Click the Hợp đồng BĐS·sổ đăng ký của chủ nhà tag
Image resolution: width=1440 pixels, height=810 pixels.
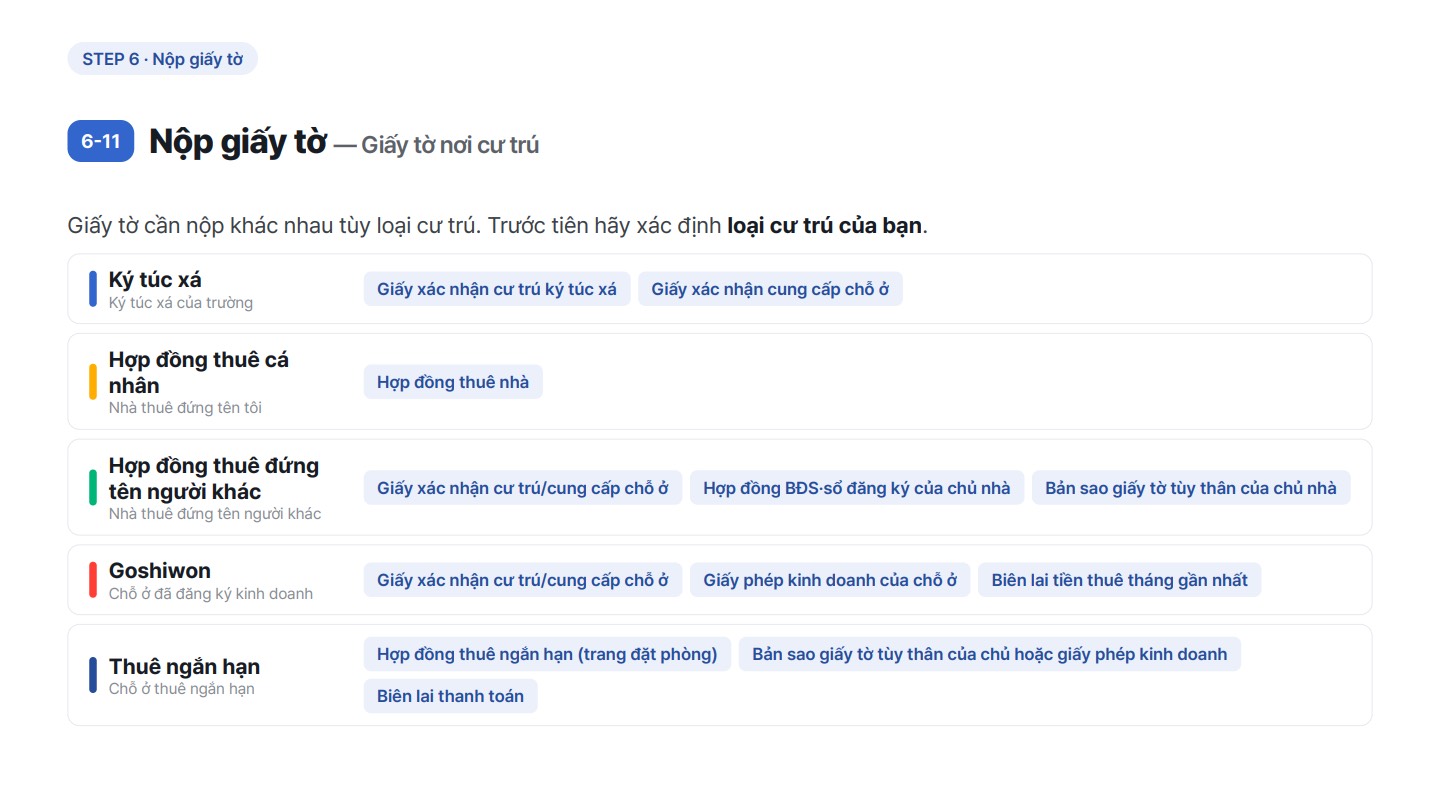point(857,488)
